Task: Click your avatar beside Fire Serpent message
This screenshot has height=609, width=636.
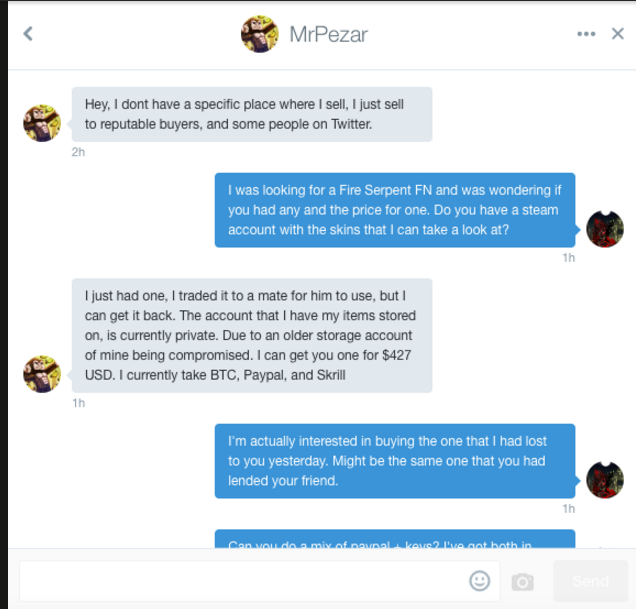Action: click(605, 229)
